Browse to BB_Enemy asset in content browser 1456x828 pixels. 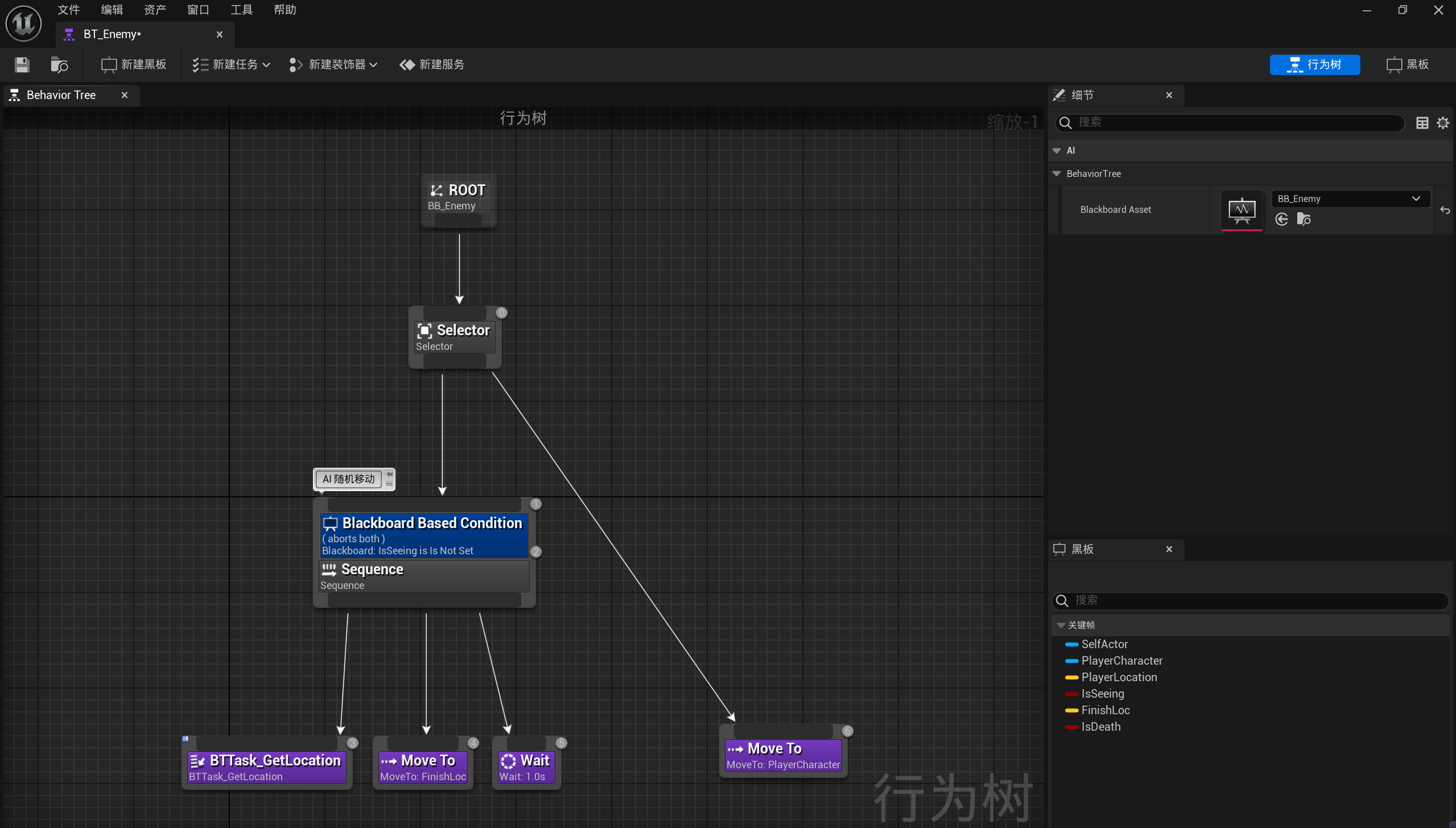coord(1304,220)
